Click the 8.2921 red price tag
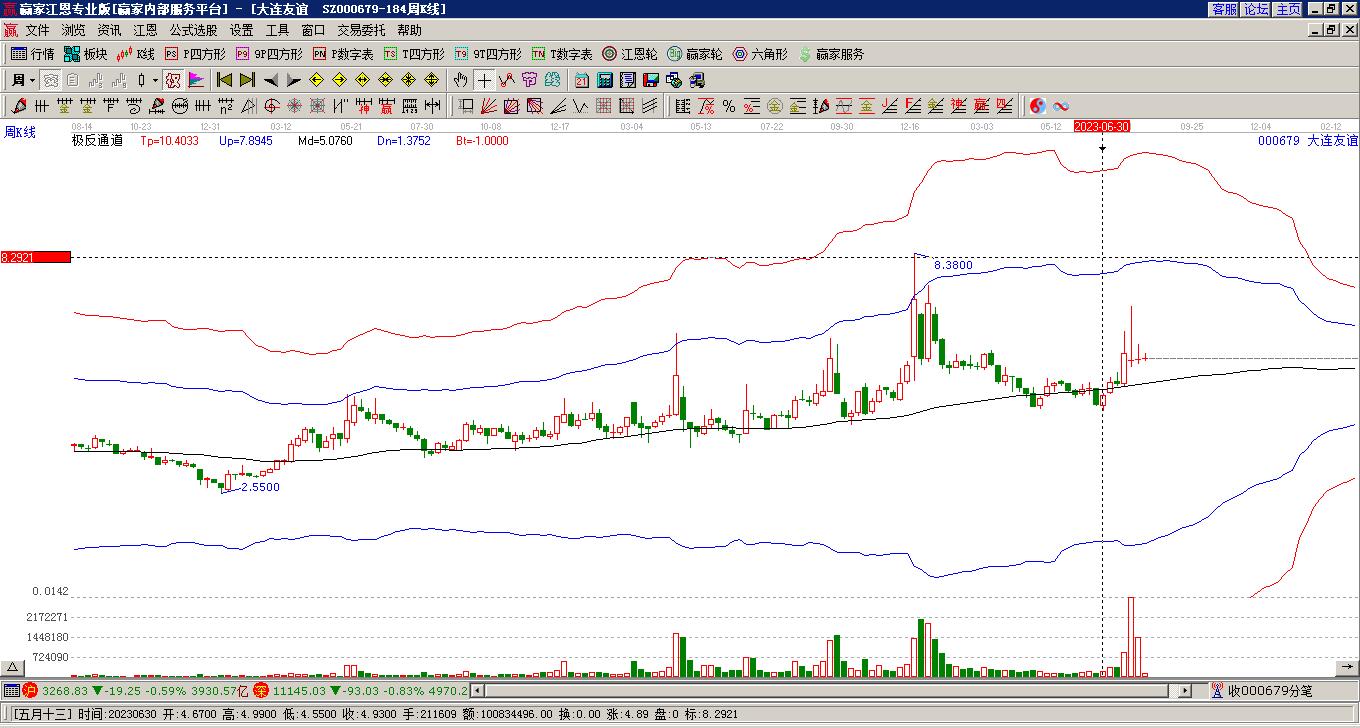Image resolution: width=1360 pixels, height=728 pixels. (35, 257)
